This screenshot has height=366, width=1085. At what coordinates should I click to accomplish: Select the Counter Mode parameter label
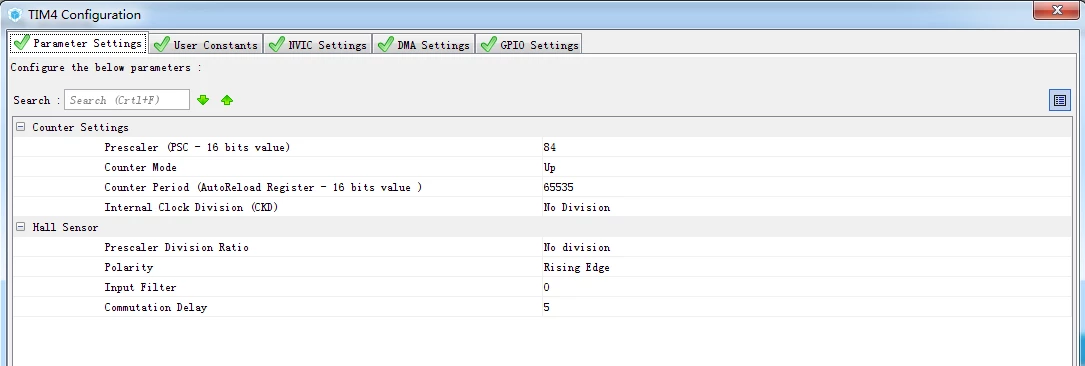pos(140,167)
